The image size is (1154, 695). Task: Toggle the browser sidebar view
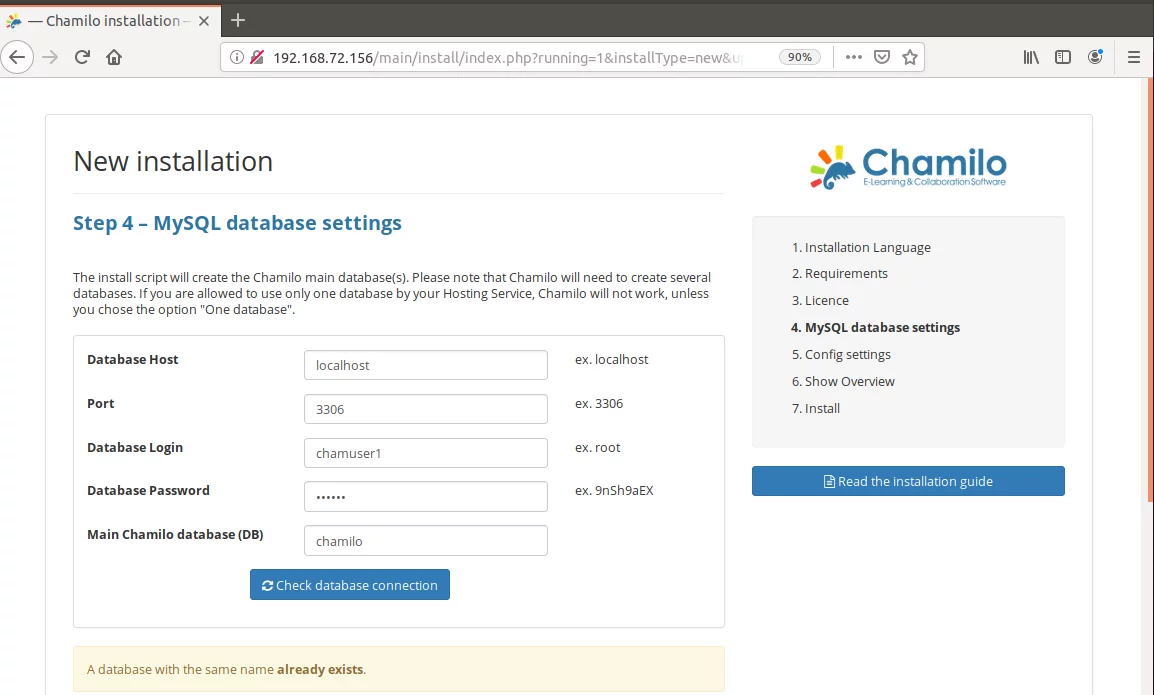[x=1063, y=57]
